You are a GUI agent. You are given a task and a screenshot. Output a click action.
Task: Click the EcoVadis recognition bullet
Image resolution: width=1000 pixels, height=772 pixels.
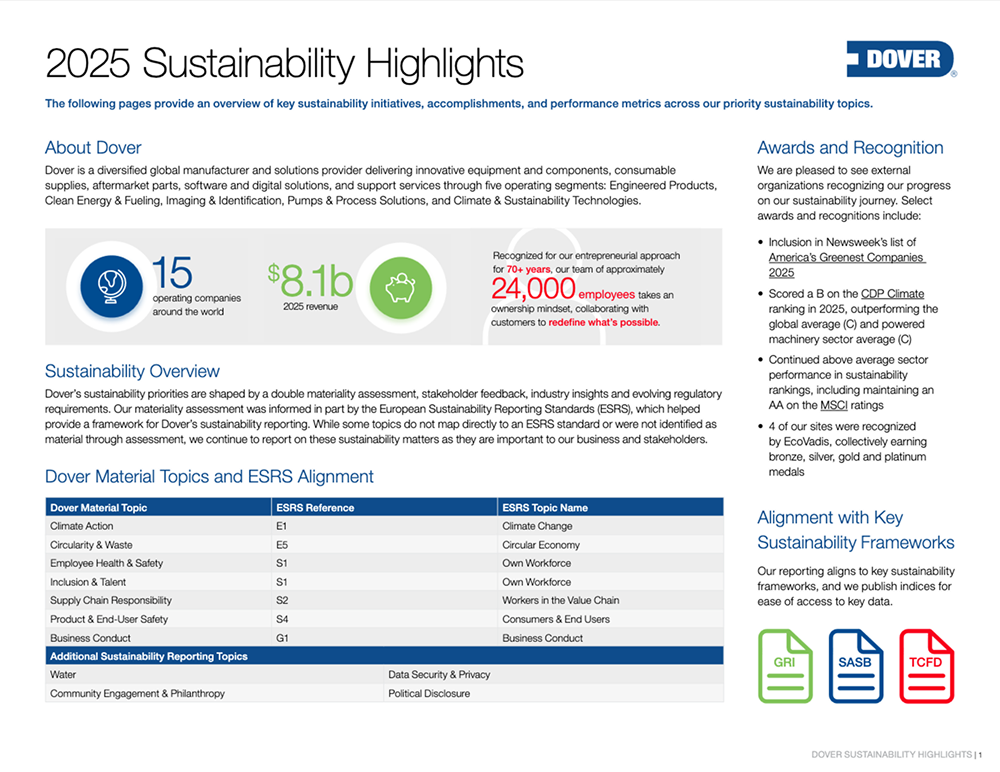coord(848,449)
